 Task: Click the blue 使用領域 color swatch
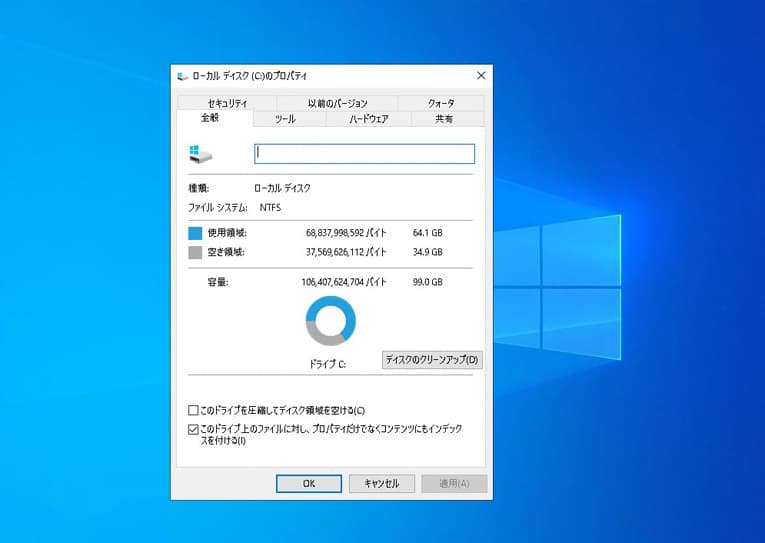tap(195, 233)
